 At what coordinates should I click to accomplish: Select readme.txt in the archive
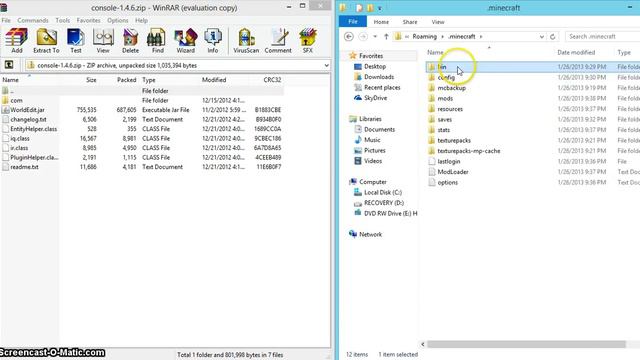click(x=24, y=167)
